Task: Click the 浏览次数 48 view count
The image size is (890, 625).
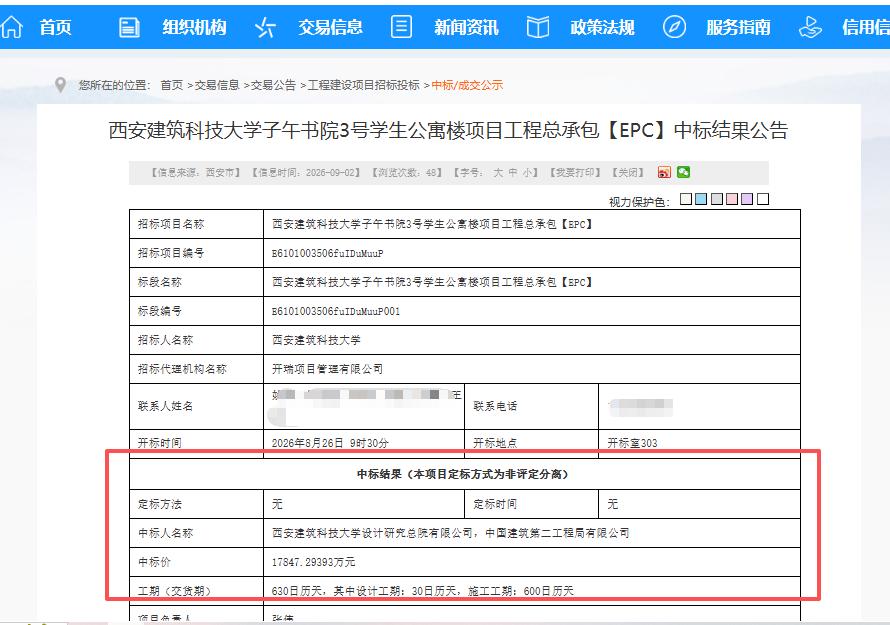Action: click(407, 173)
